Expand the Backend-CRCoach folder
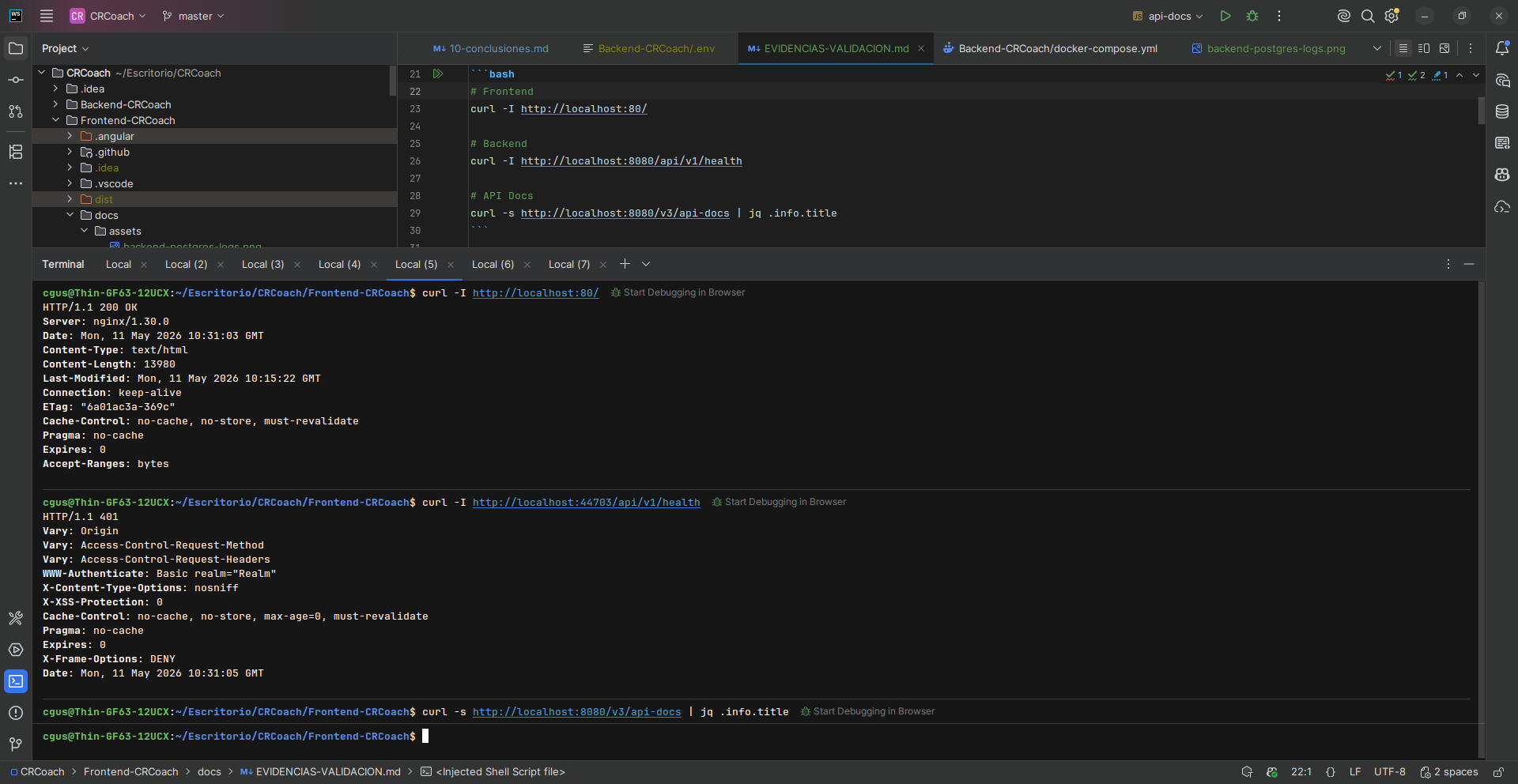 tap(55, 104)
